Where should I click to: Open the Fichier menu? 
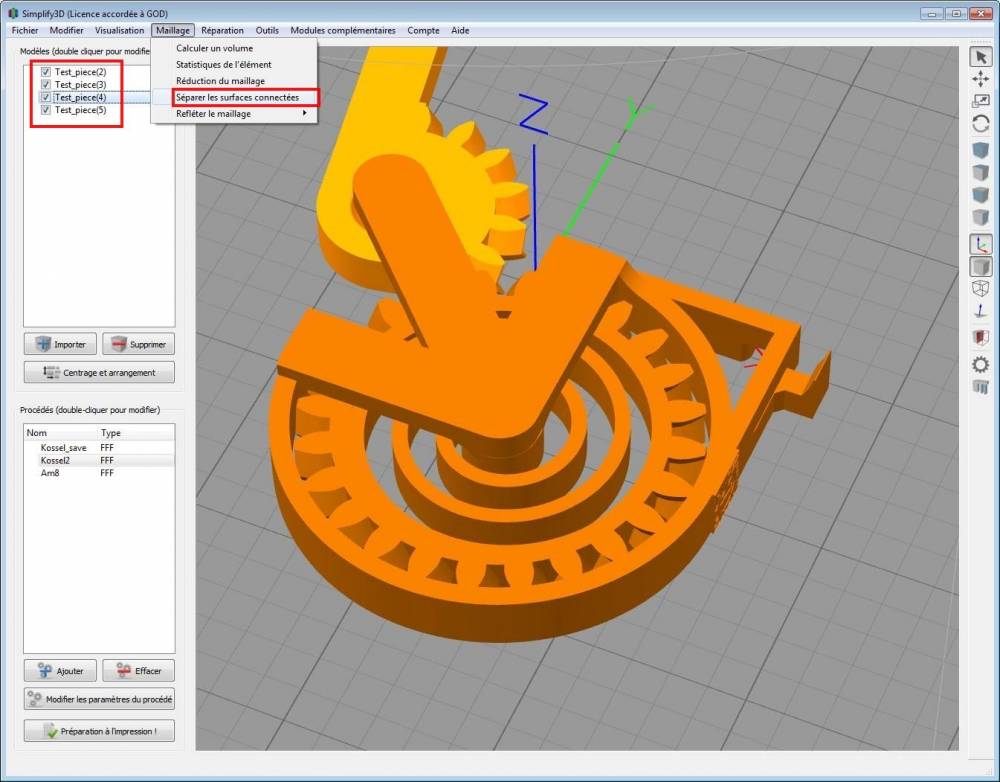pos(25,30)
